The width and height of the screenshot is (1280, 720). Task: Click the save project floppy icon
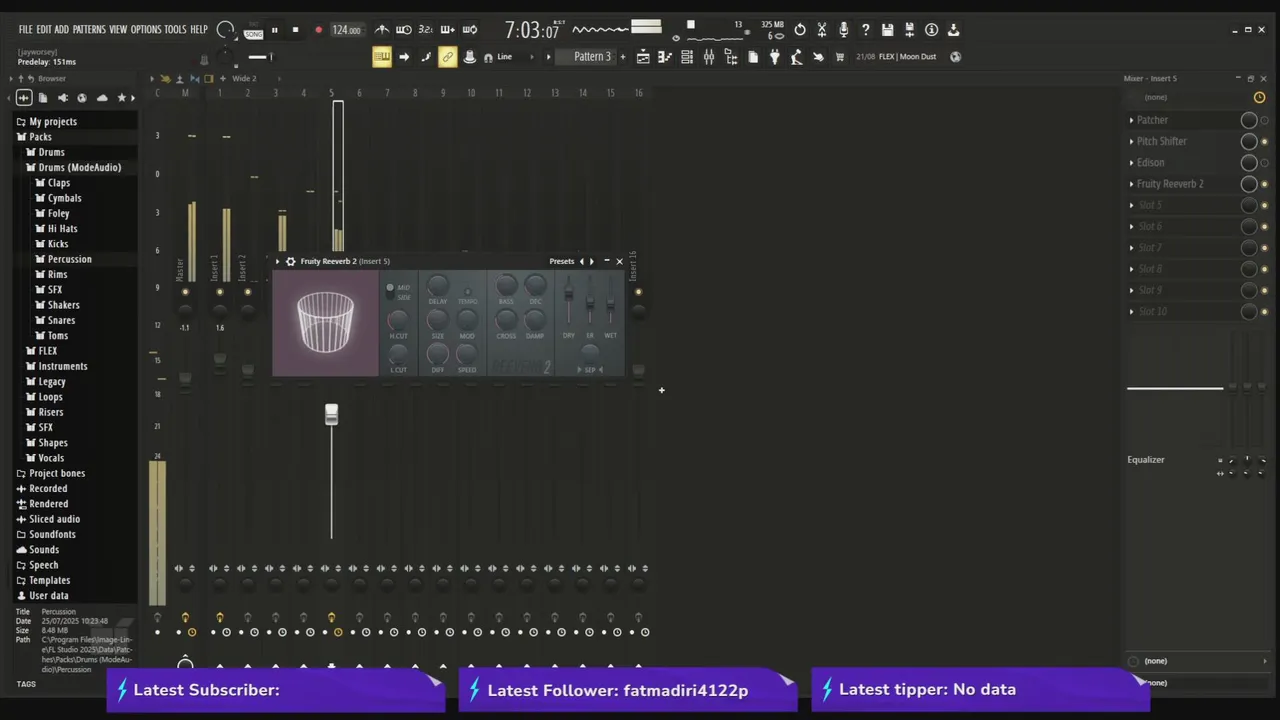(887, 30)
